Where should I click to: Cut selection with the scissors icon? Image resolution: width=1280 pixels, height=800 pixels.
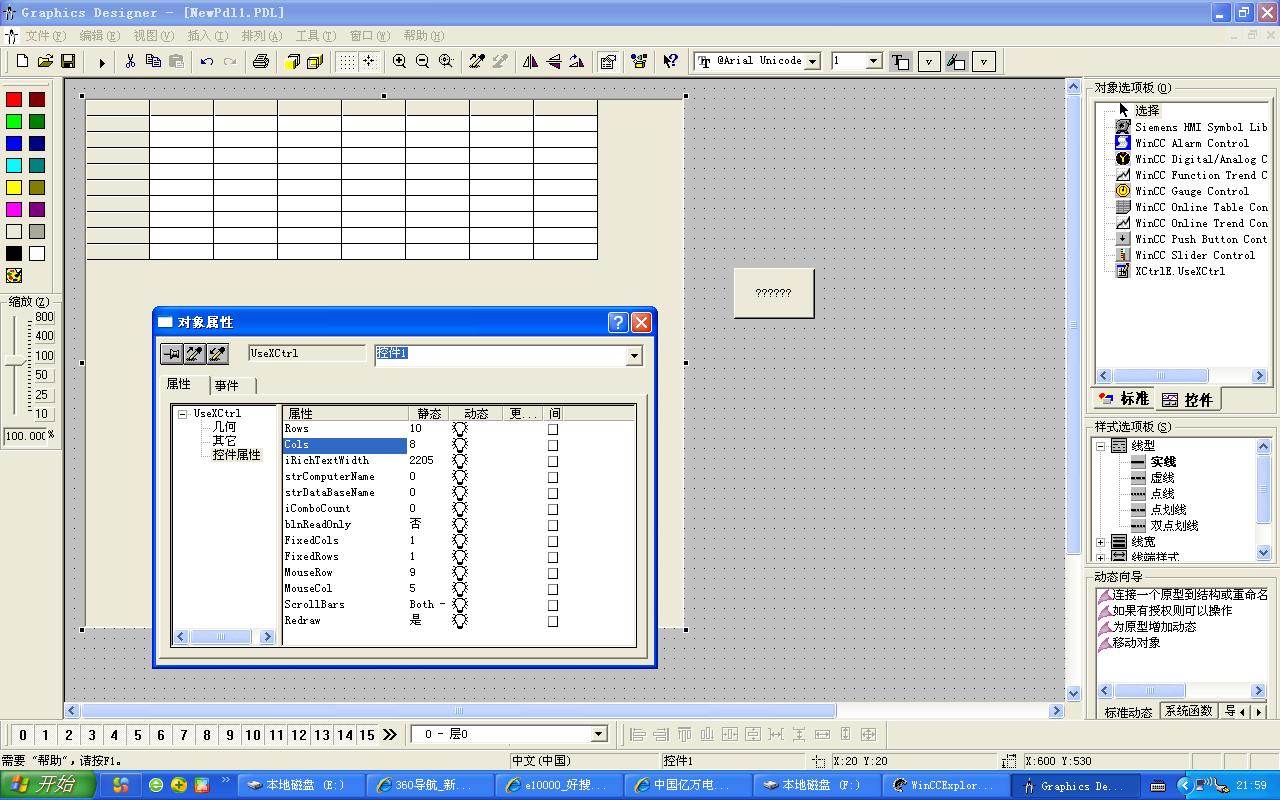point(130,61)
